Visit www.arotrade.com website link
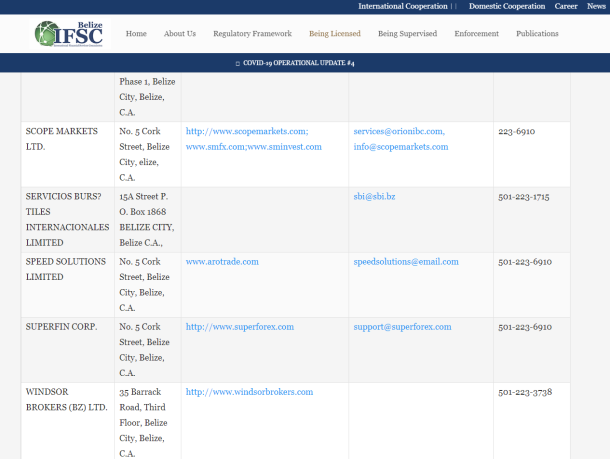Viewport: 610px width, 459px height. [222, 261]
